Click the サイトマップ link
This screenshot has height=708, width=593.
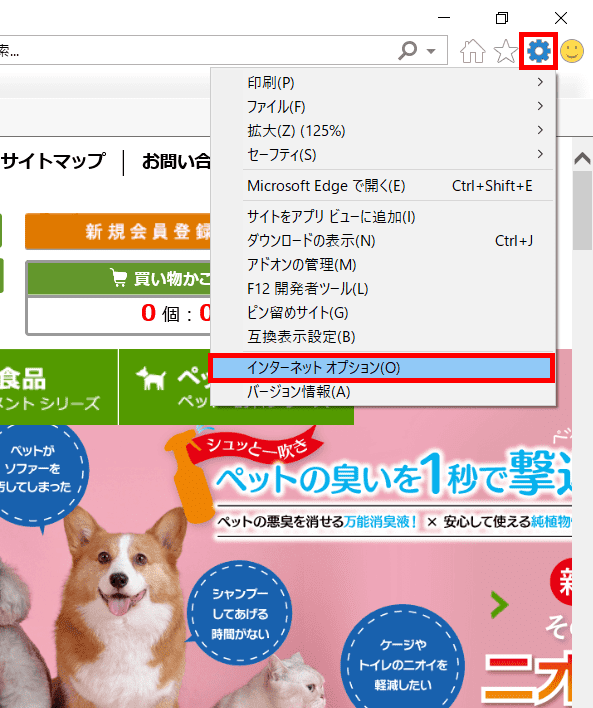click(x=53, y=161)
